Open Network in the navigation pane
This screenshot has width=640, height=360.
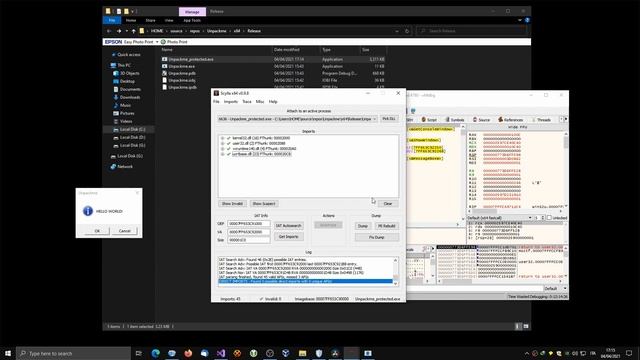tap(125, 167)
